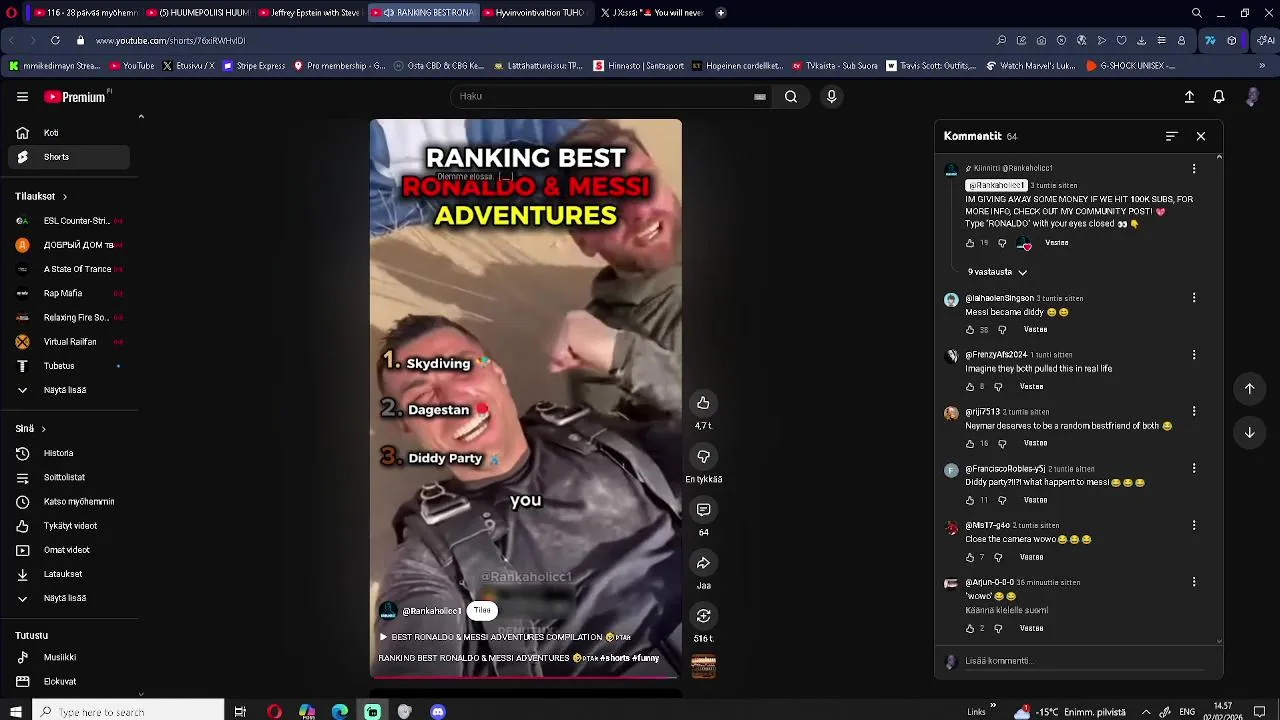This screenshot has width=1280, height=720.
Task: Open Tykätyt videot in sidebar
Action: [69, 526]
